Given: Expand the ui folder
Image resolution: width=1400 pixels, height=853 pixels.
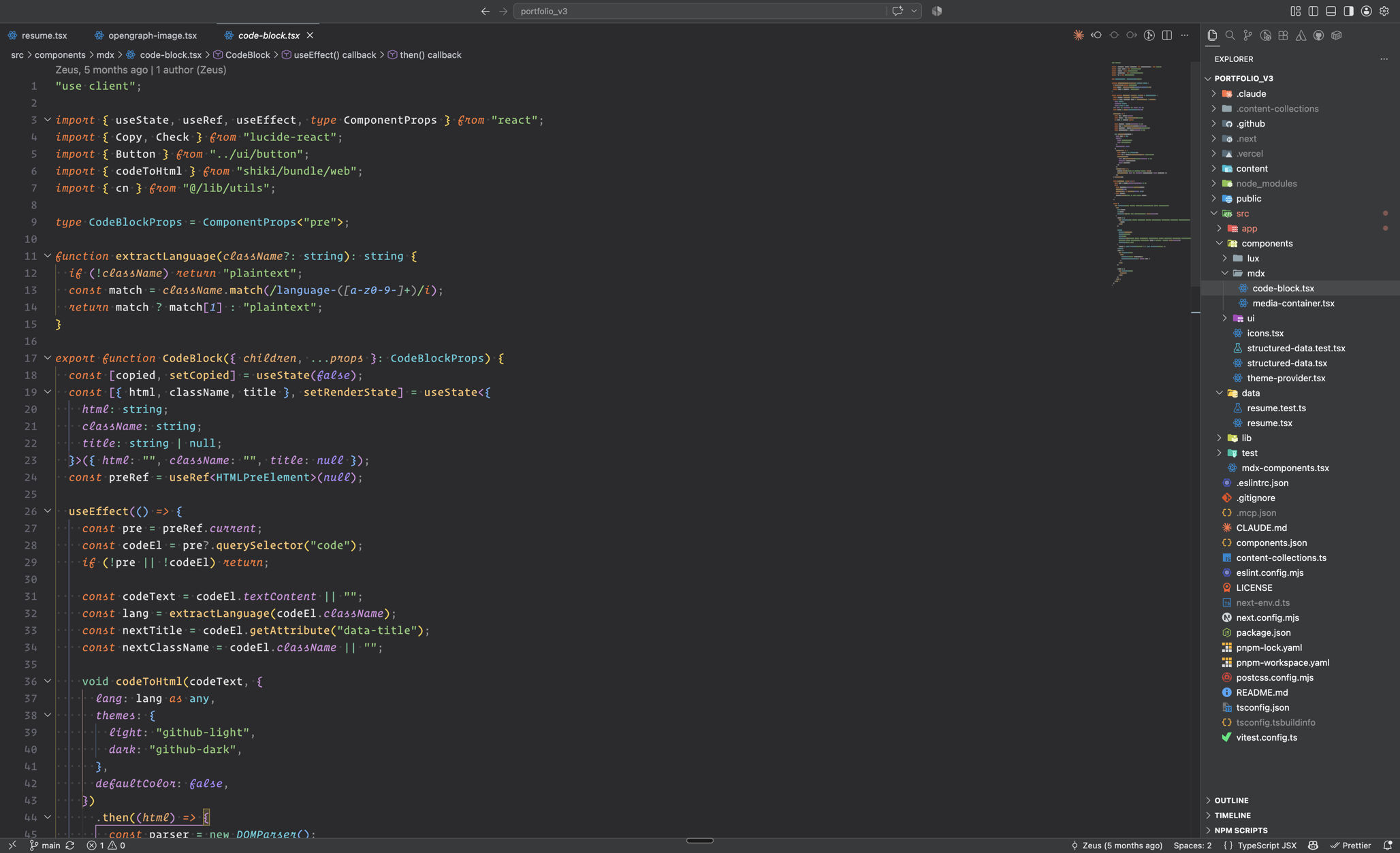Looking at the screenshot, I should (x=1224, y=319).
